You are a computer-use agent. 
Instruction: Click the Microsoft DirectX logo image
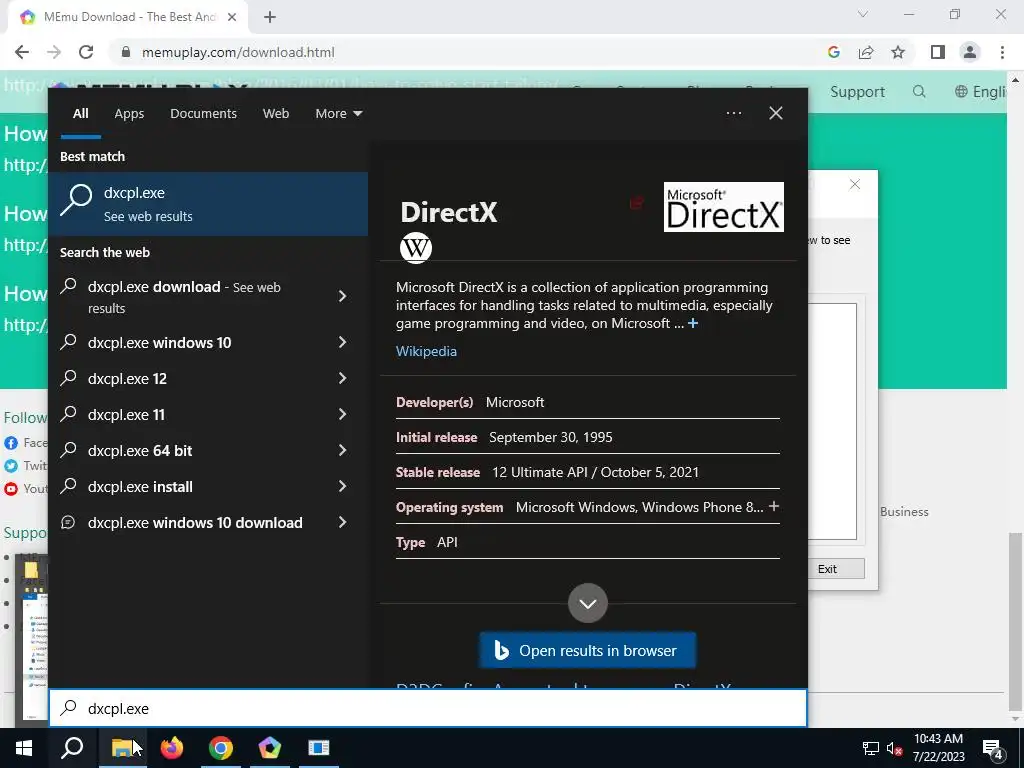click(x=724, y=207)
